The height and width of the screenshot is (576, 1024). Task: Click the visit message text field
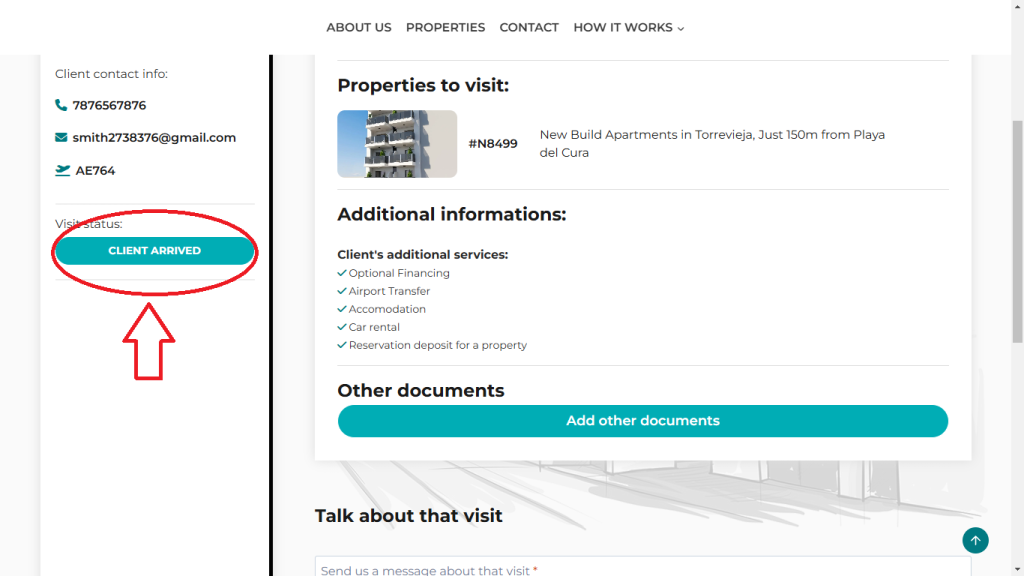tap(642, 568)
